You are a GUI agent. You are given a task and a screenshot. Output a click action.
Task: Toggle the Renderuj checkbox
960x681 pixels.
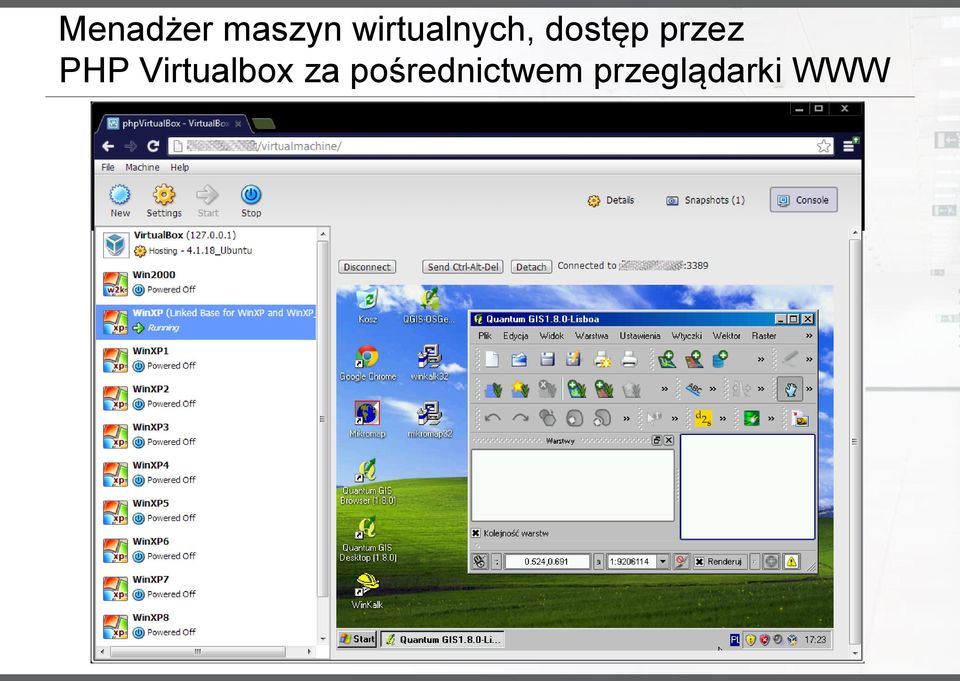point(699,562)
